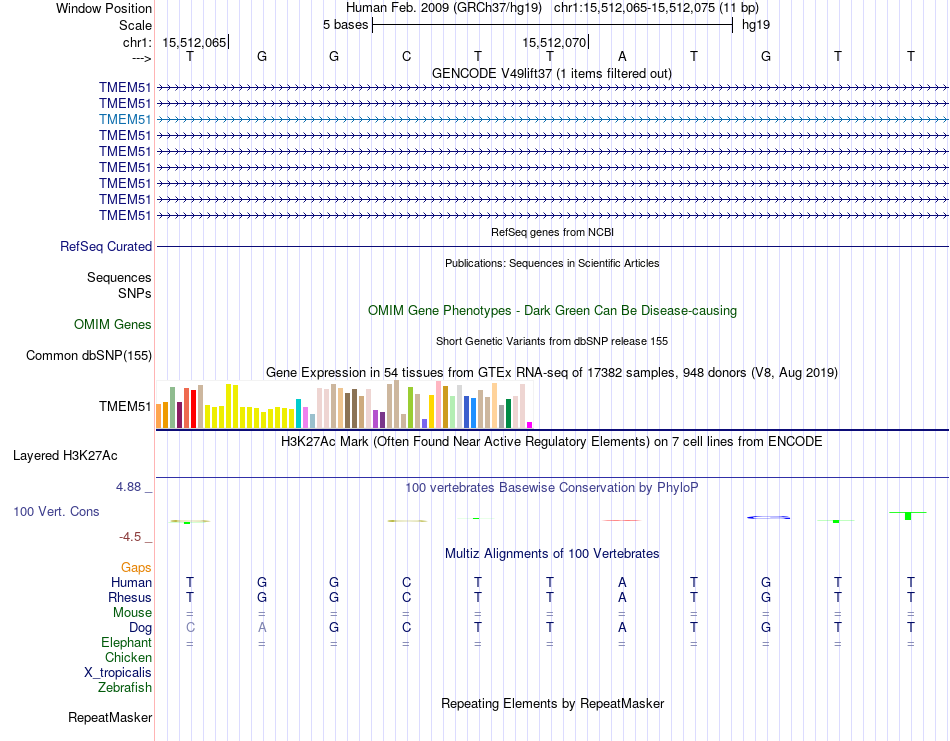Click the hg19 text beside the scale bar
Viewport: 950px width, 741px height.
pyautogui.click(x=756, y=25)
